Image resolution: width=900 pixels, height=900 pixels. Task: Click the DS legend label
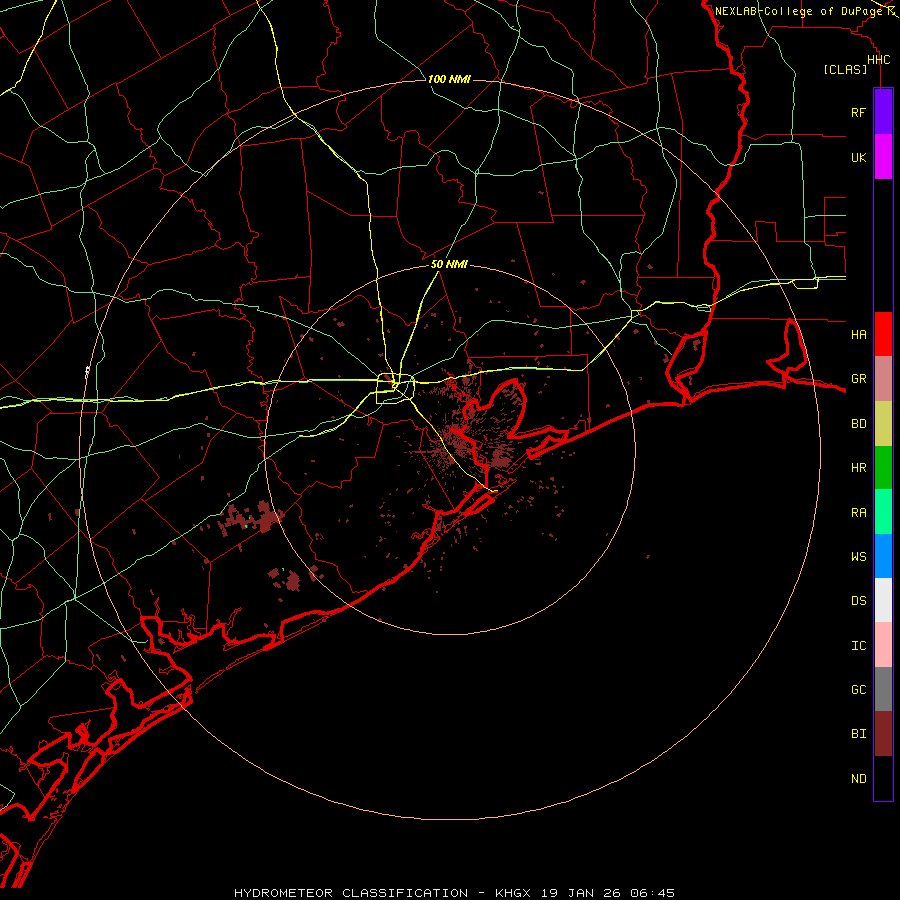click(x=859, y=600)
